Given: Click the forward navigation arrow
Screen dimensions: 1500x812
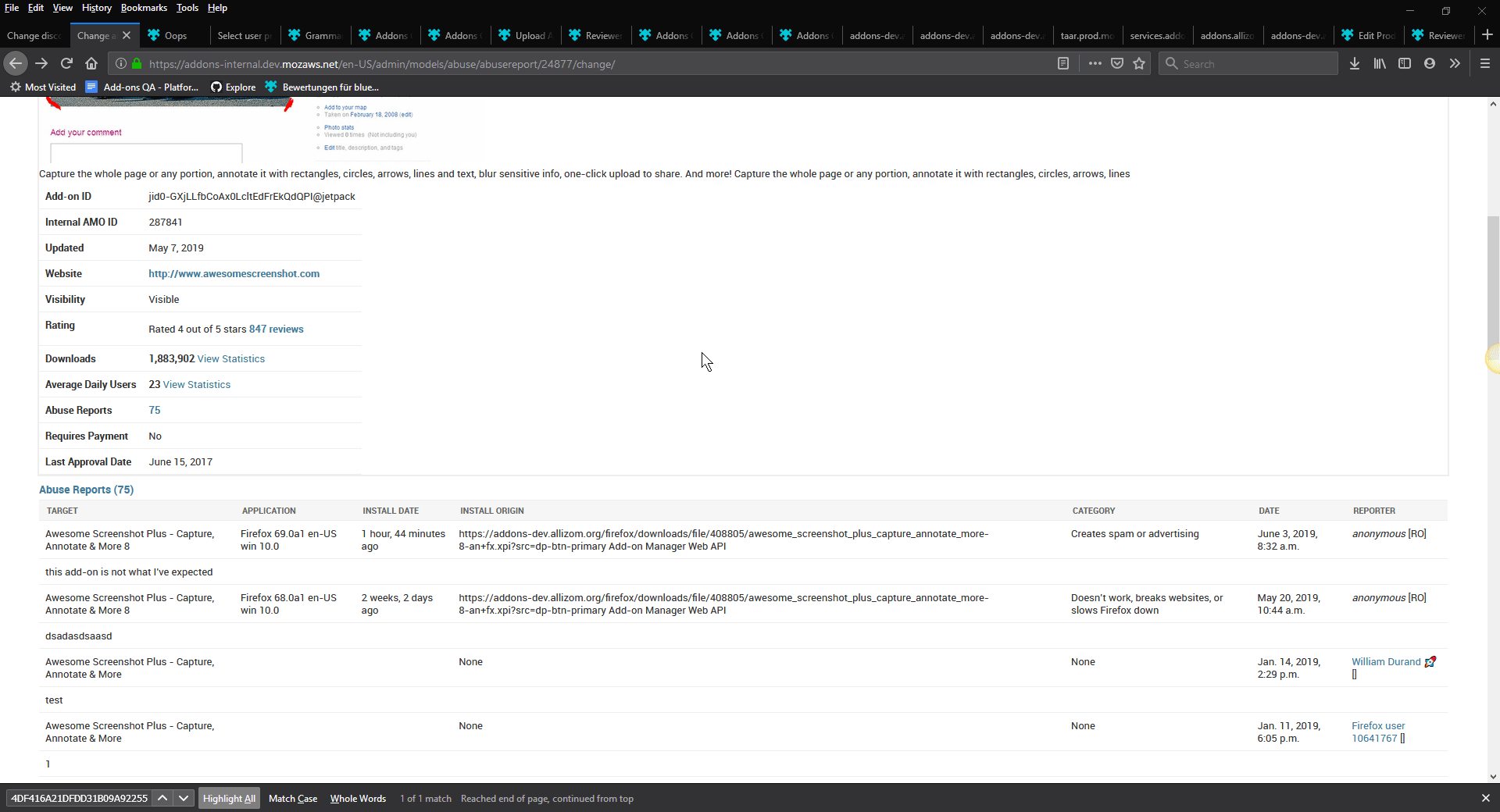Looking at the screenshot, I should tap(41, 63).
